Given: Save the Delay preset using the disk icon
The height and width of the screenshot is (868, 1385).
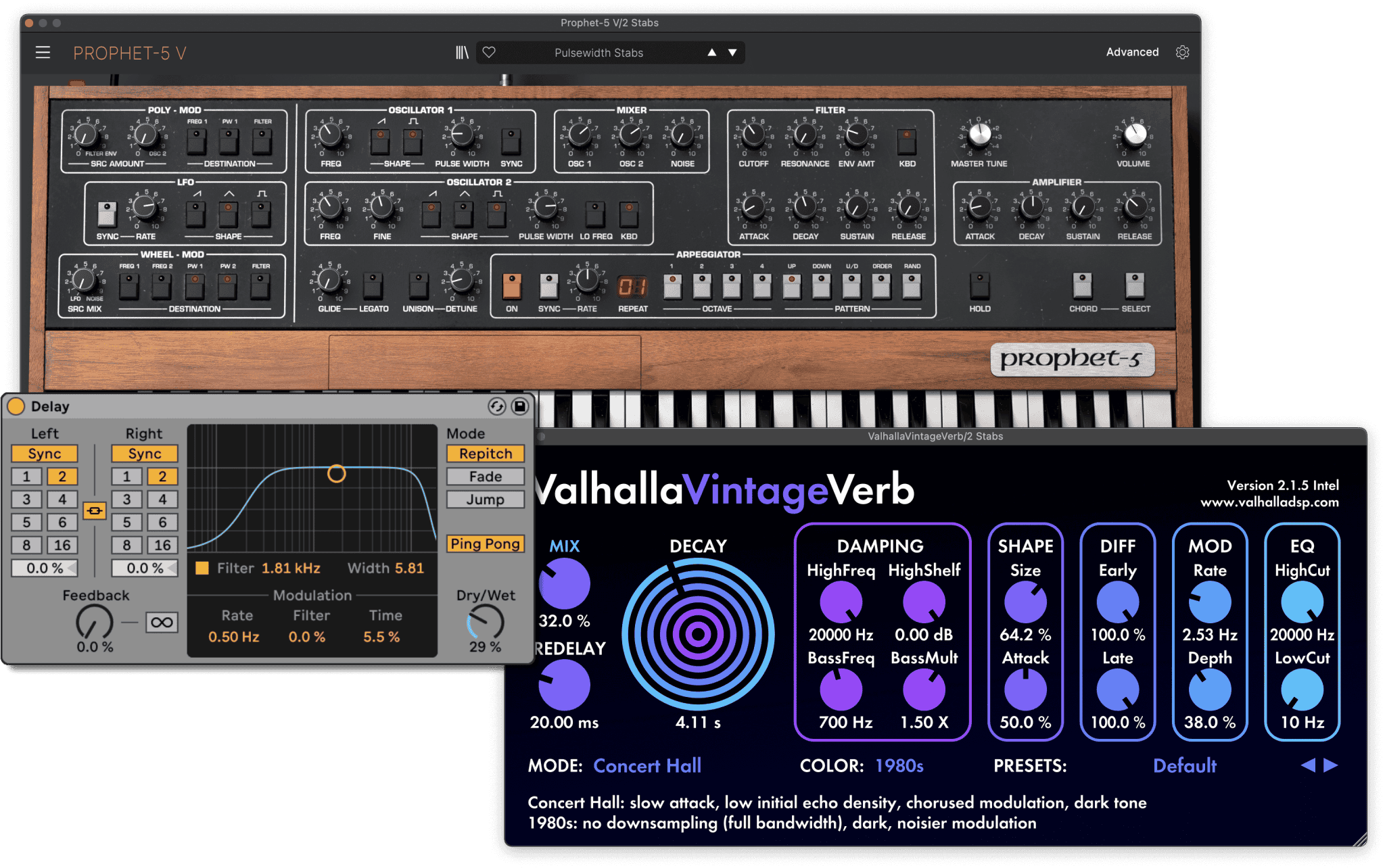Looking at the screenshot, I should click(520, 406).
